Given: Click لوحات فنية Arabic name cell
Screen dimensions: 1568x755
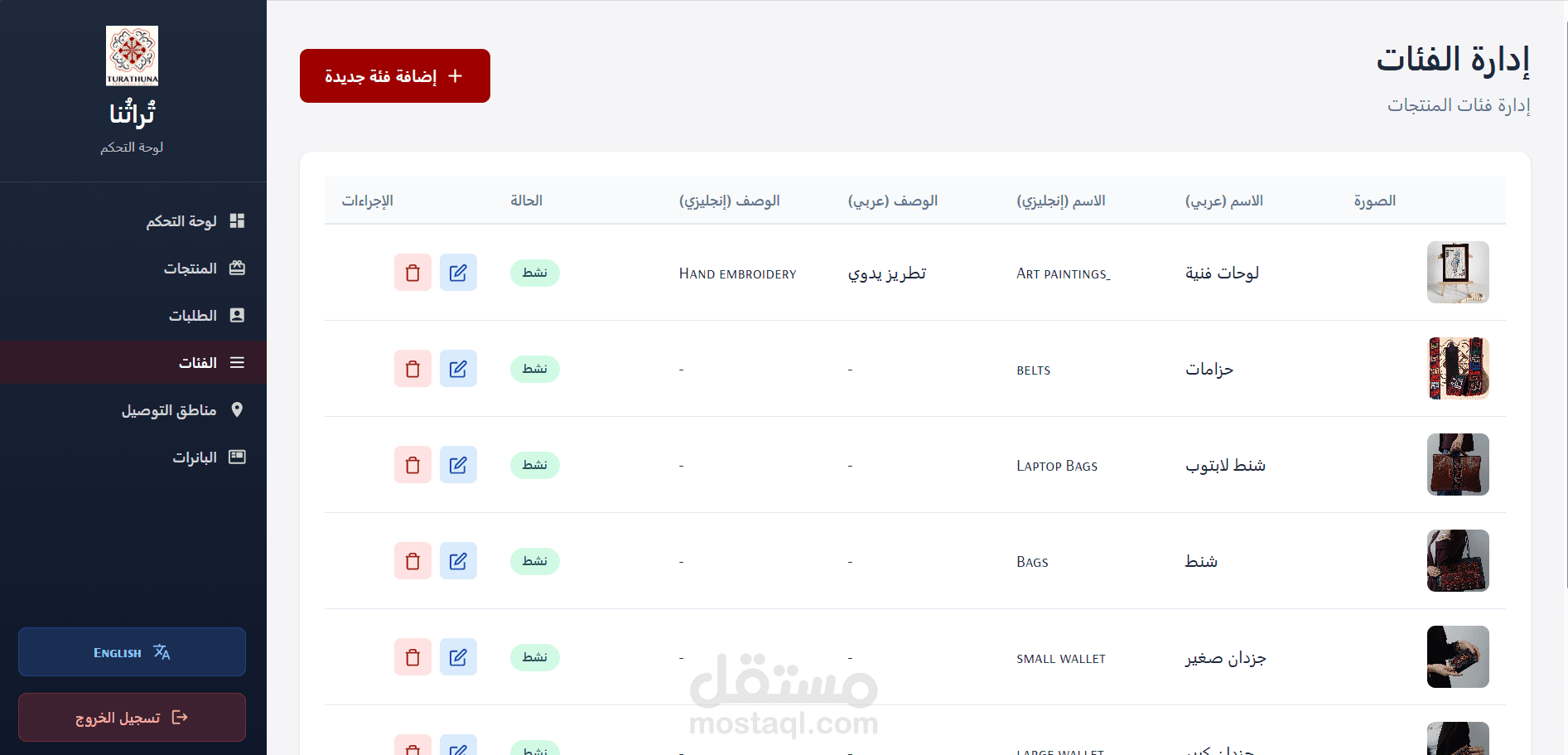Looking at the screenshot, I should point(1223,273).
